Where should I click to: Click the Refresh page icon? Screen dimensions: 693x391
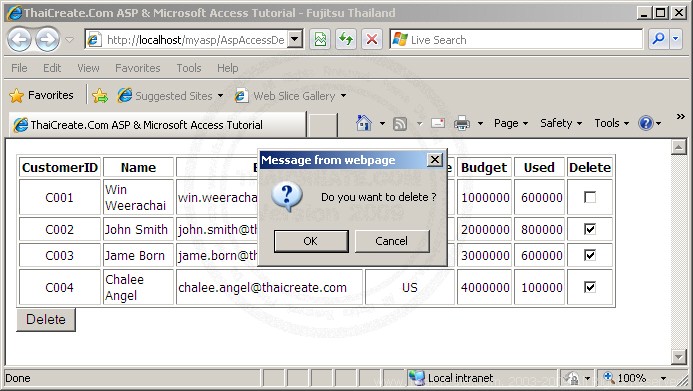tap(346, 40)
